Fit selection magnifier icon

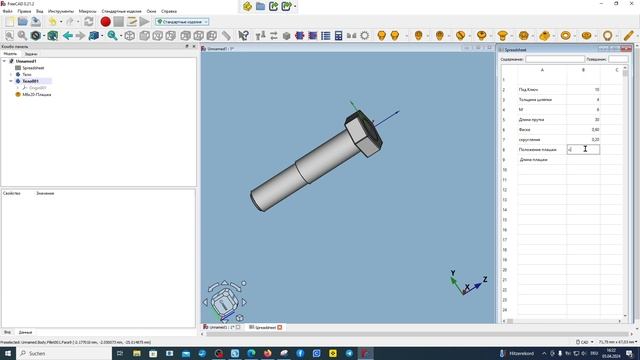[x=22, y=36]
